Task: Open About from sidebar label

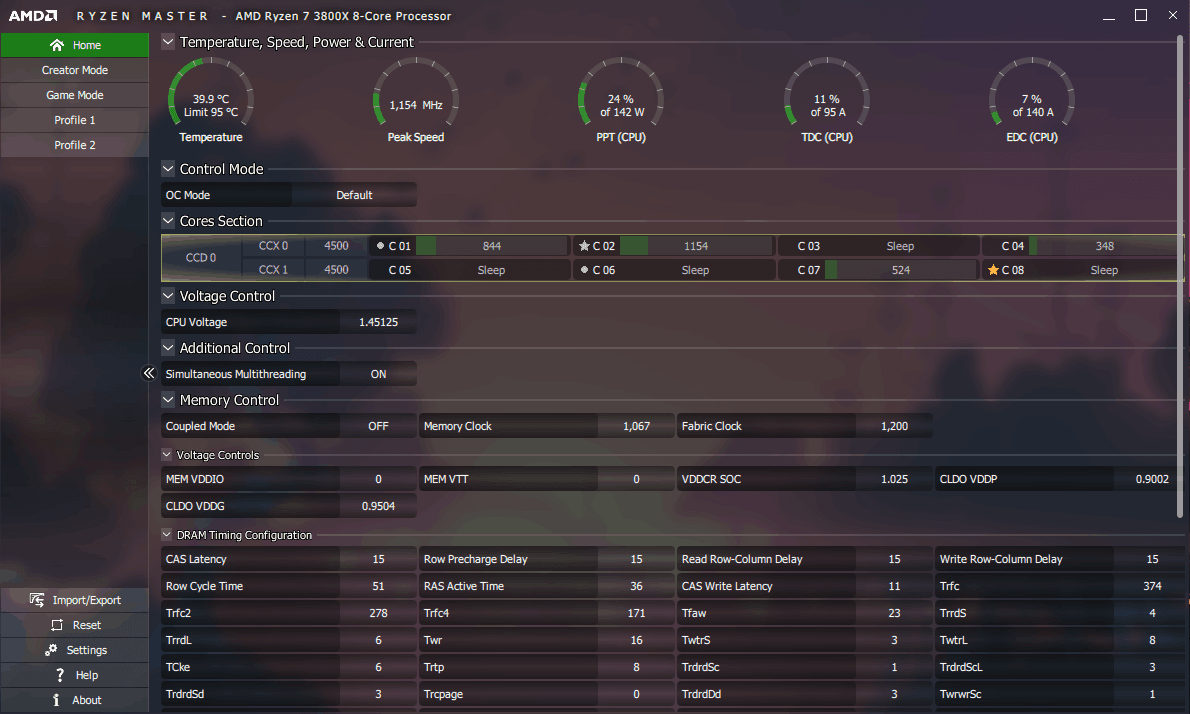Action: [x=87, y=700]
